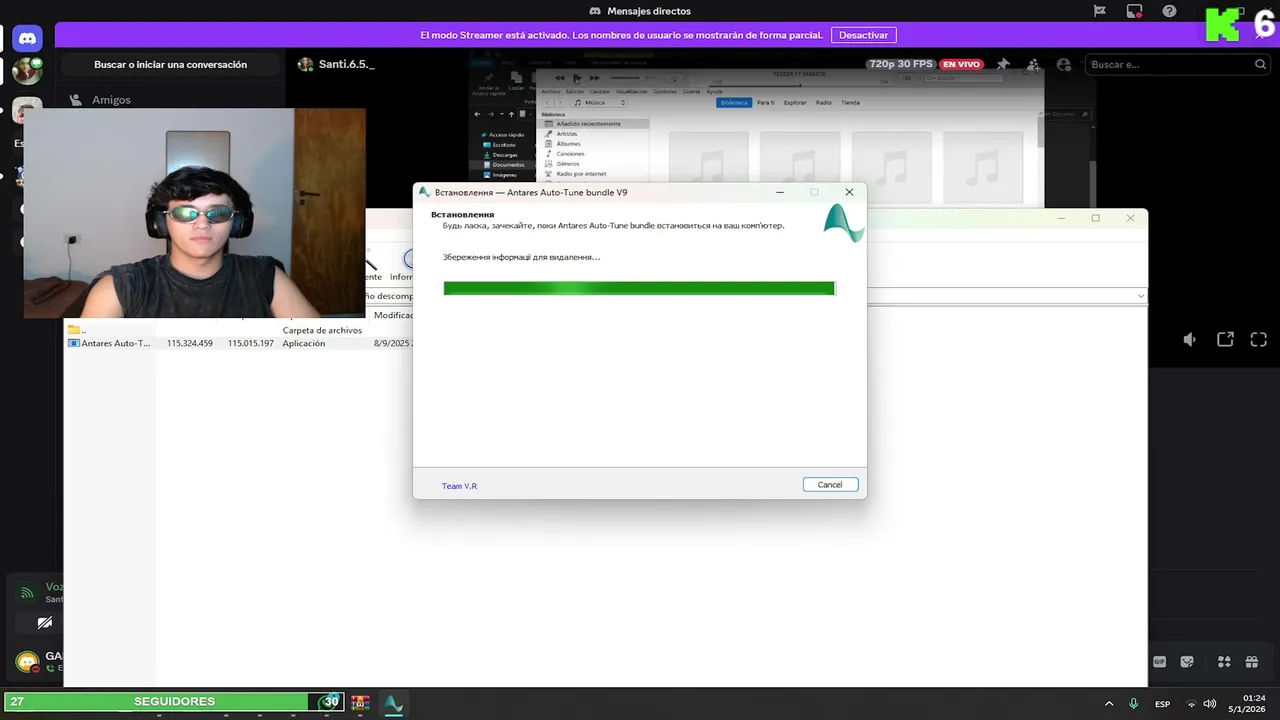Show user profile icon in Discord header
Screen dimensions: 1280x720
pos(1064,64)
